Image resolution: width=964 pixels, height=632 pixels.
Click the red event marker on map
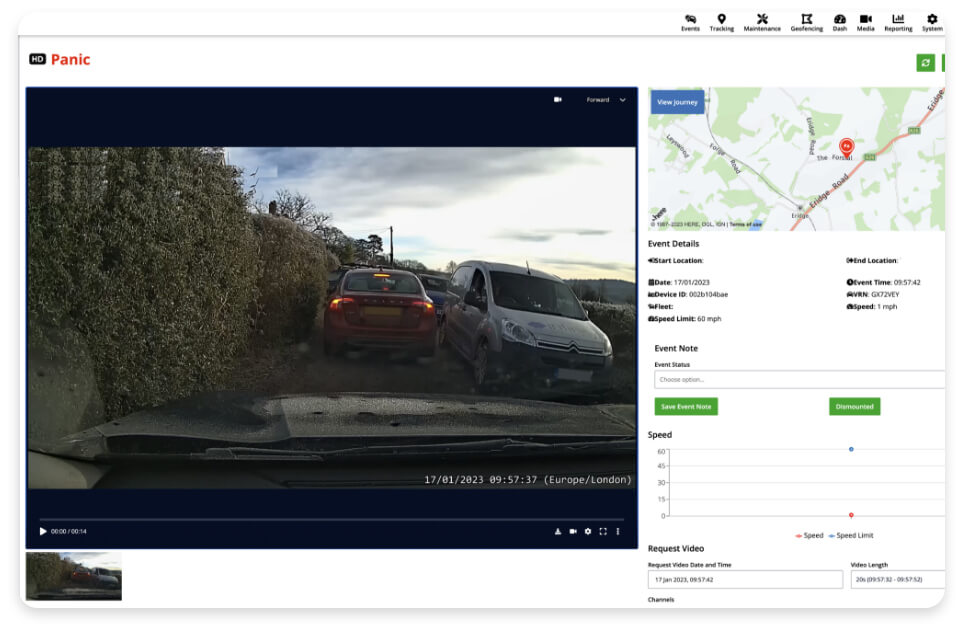(x=847, y=148)
